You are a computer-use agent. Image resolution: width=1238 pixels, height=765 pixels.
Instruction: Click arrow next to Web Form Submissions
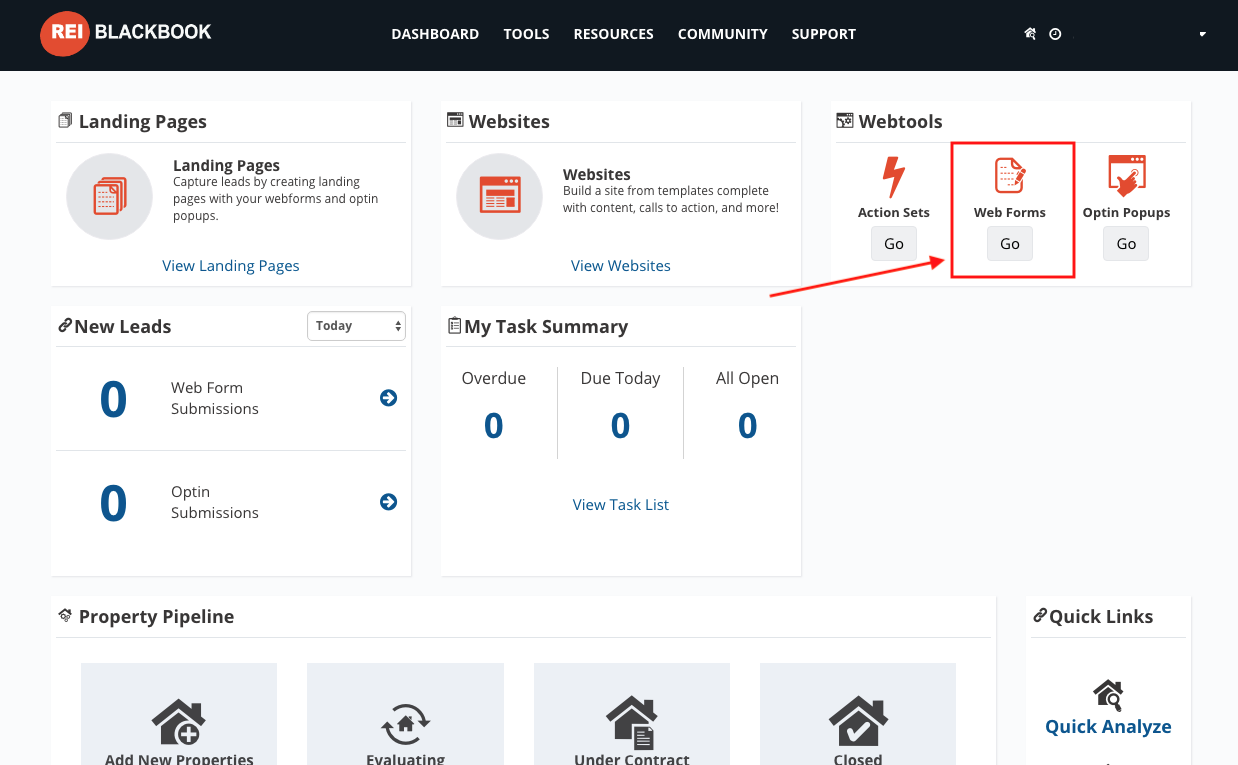click(389, 398)
